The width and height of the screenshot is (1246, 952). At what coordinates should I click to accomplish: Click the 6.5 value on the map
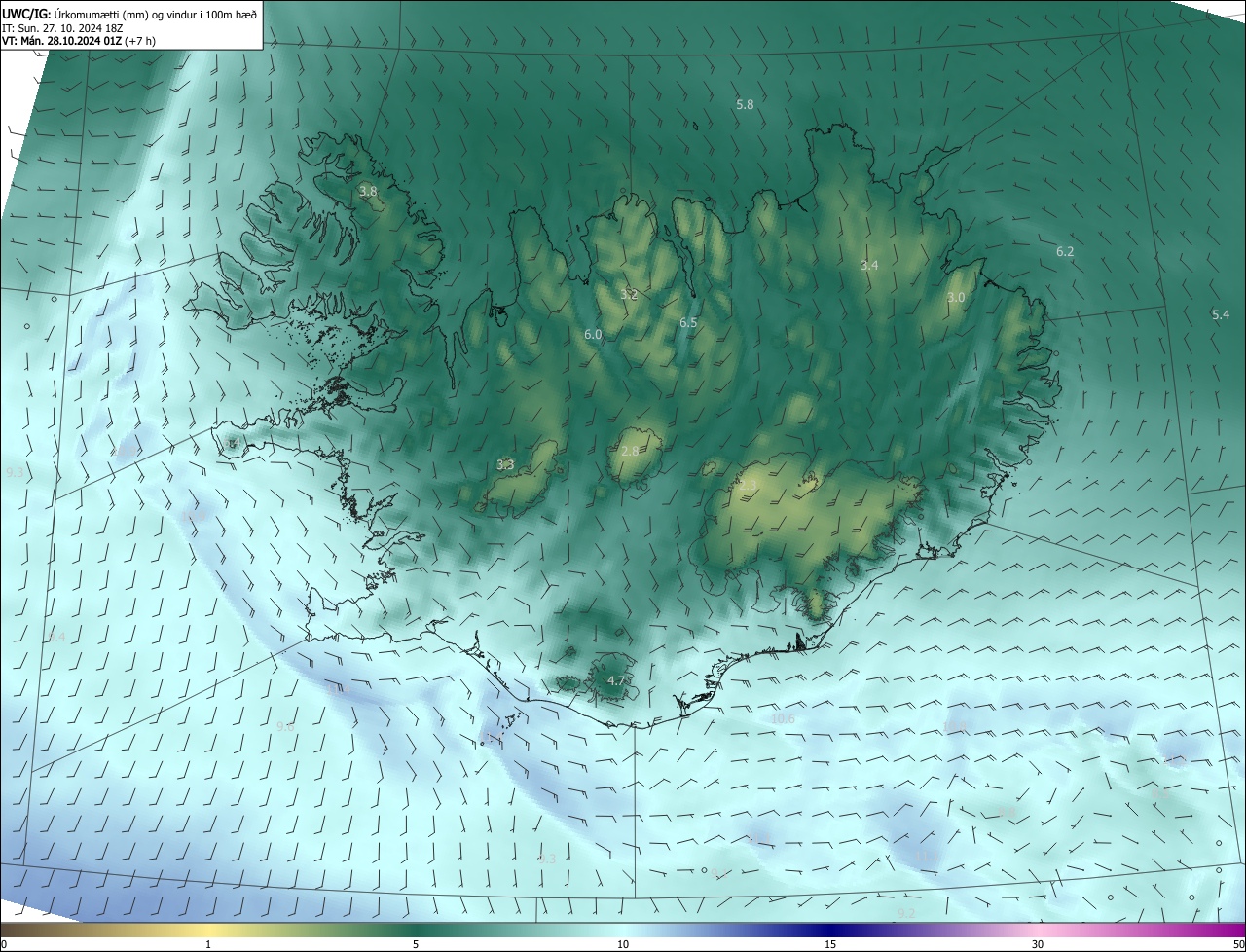point(688,322)
